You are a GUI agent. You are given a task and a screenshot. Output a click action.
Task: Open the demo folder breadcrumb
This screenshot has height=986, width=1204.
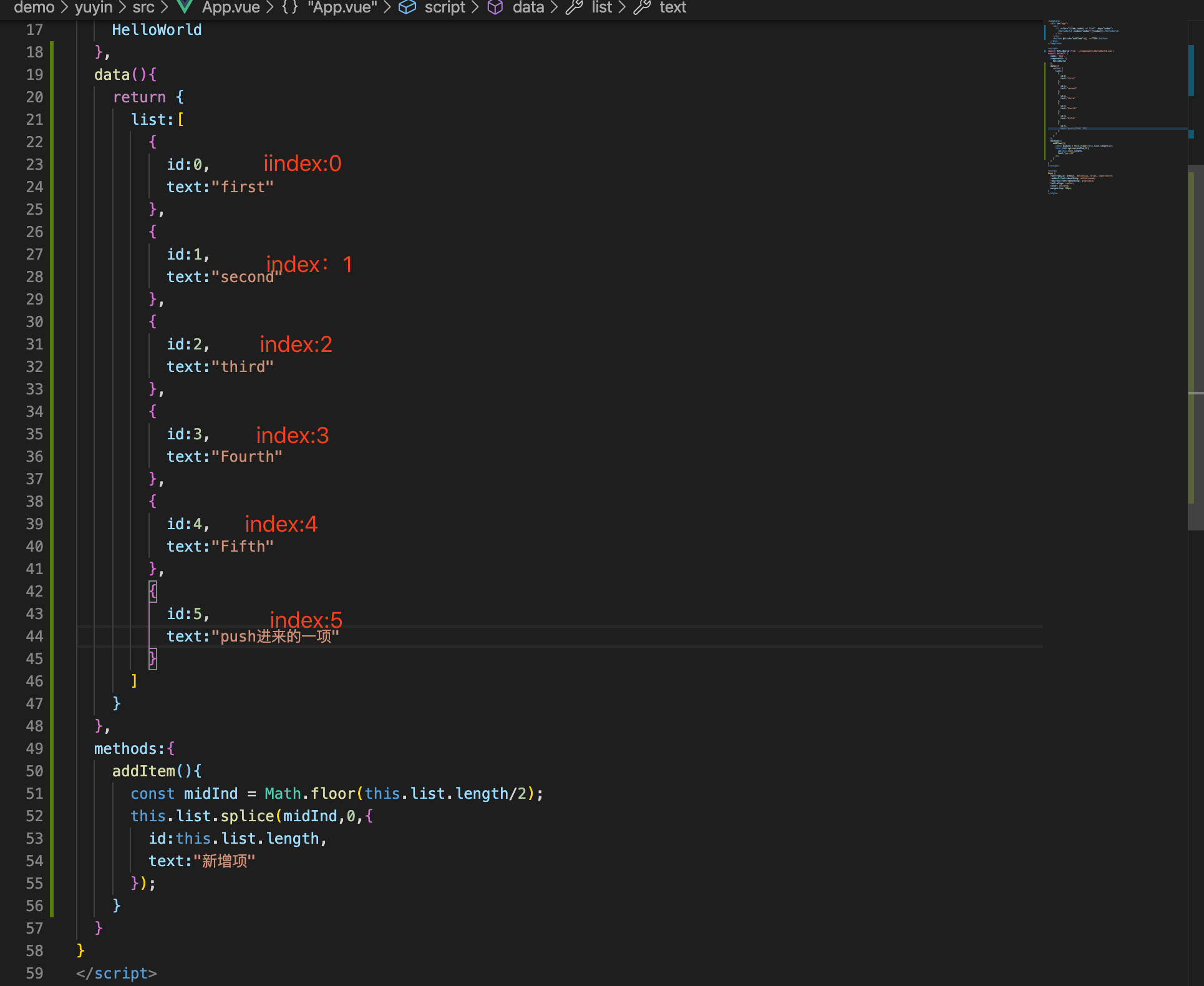[x=34, y=7]
